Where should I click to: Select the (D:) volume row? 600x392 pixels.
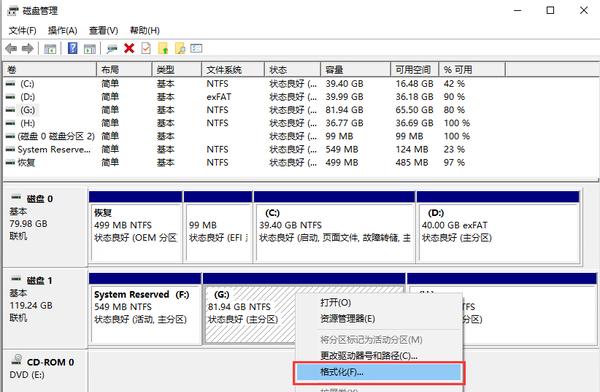(254, 97)
